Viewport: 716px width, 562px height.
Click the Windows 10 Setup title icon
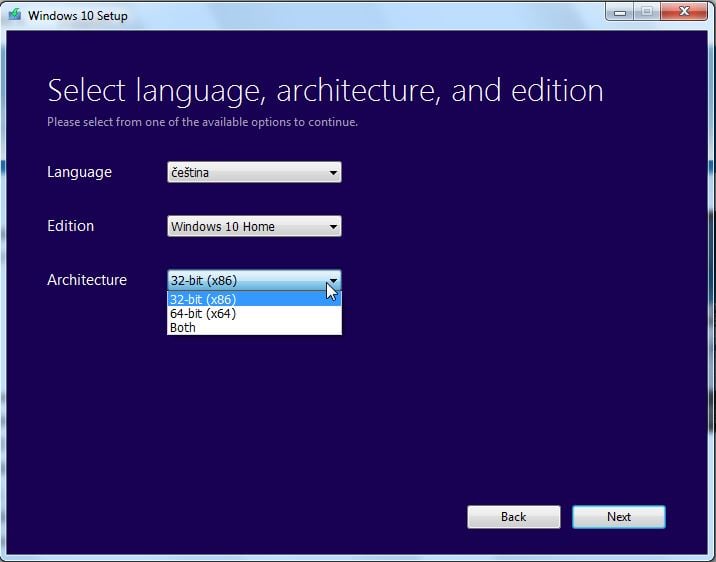coord(15,15)
